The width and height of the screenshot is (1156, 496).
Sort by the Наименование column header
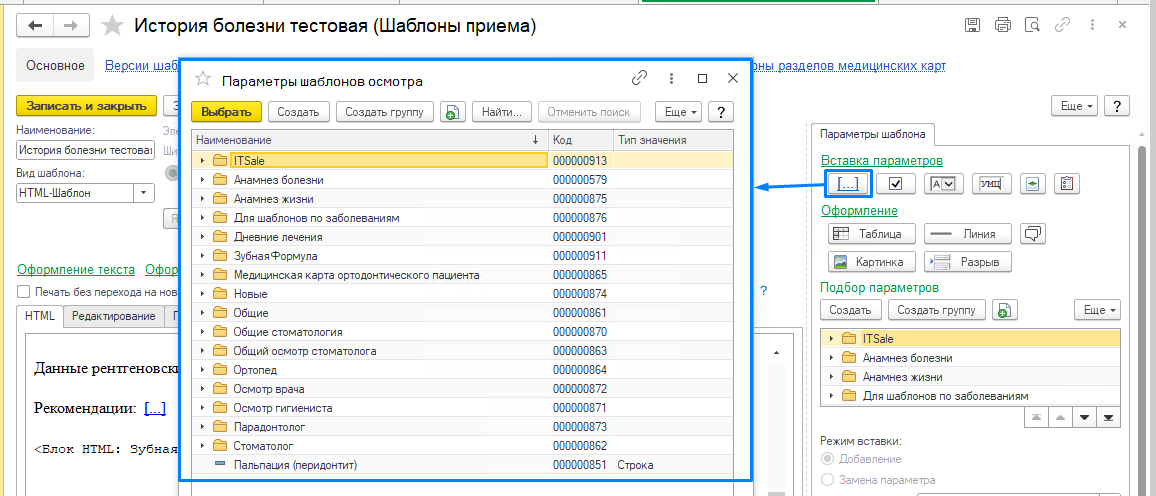[x=369, y=140]
